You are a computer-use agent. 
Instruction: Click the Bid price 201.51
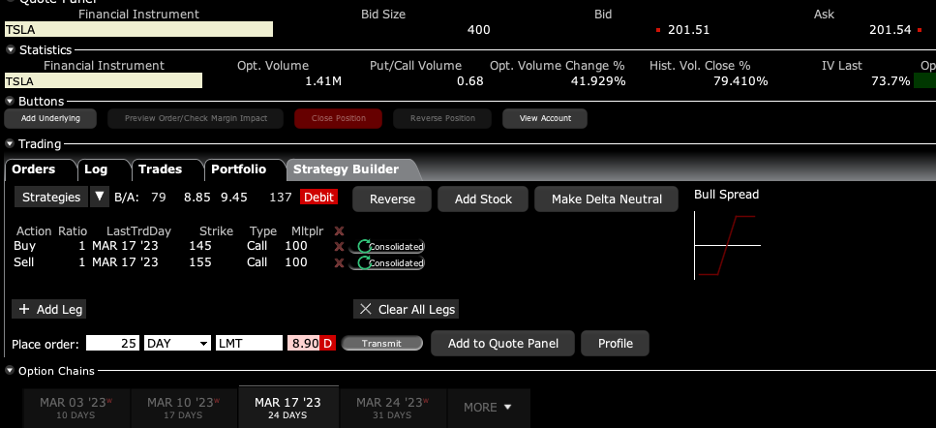pos(689,29)
